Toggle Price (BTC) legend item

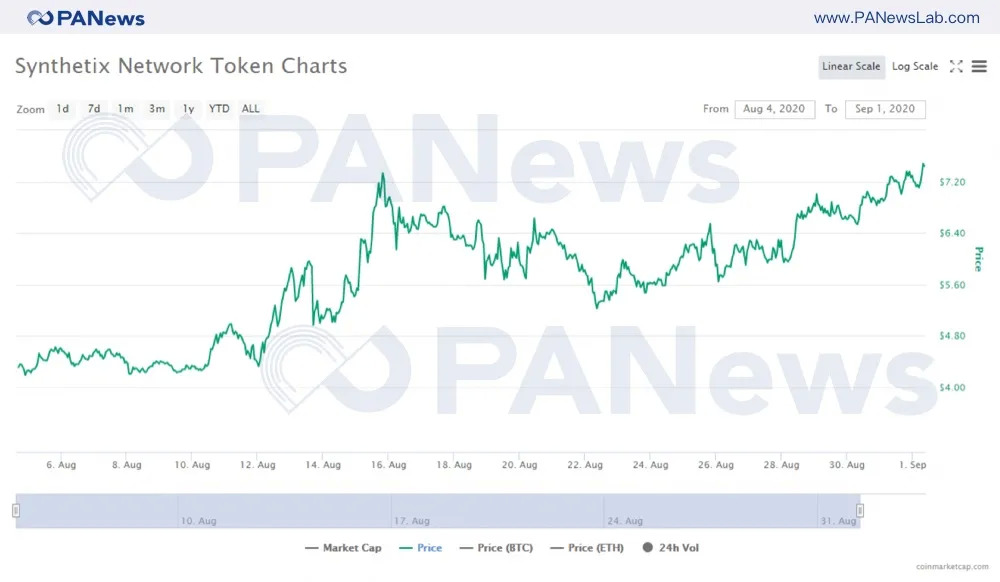click(495, 548)
